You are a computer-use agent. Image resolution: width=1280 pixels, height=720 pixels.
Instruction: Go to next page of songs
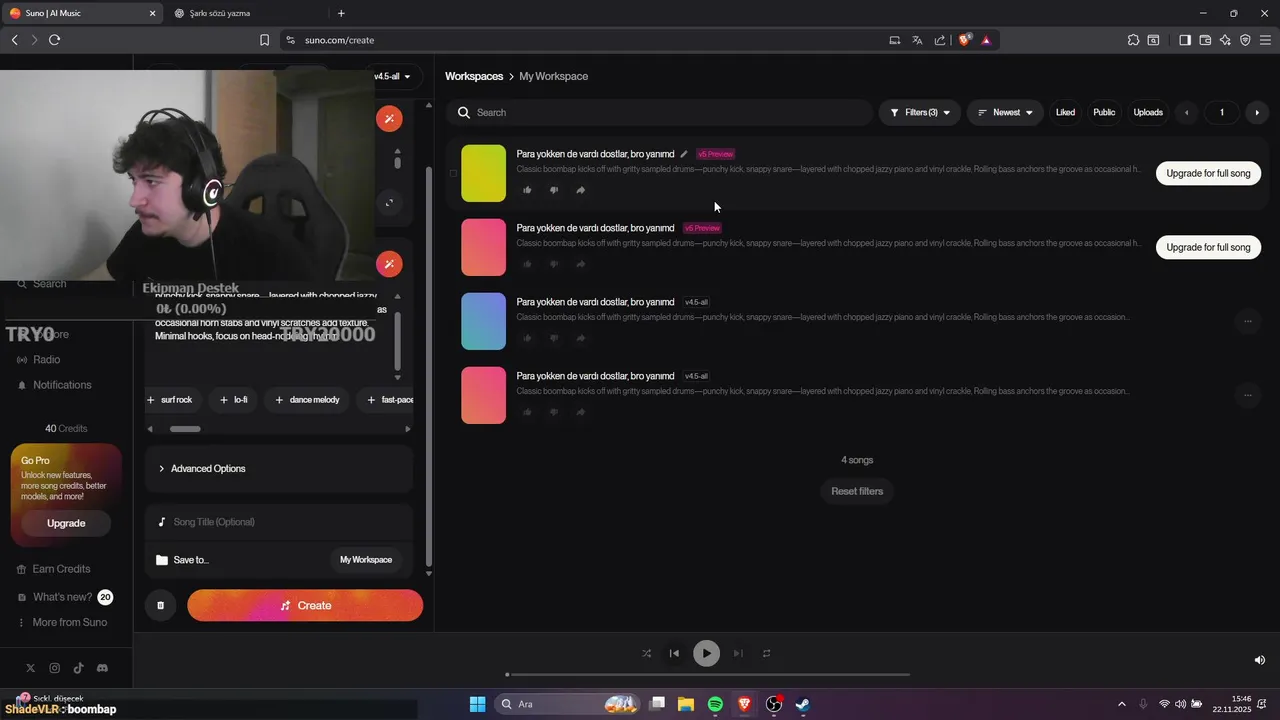click(x=1257, y=112)
